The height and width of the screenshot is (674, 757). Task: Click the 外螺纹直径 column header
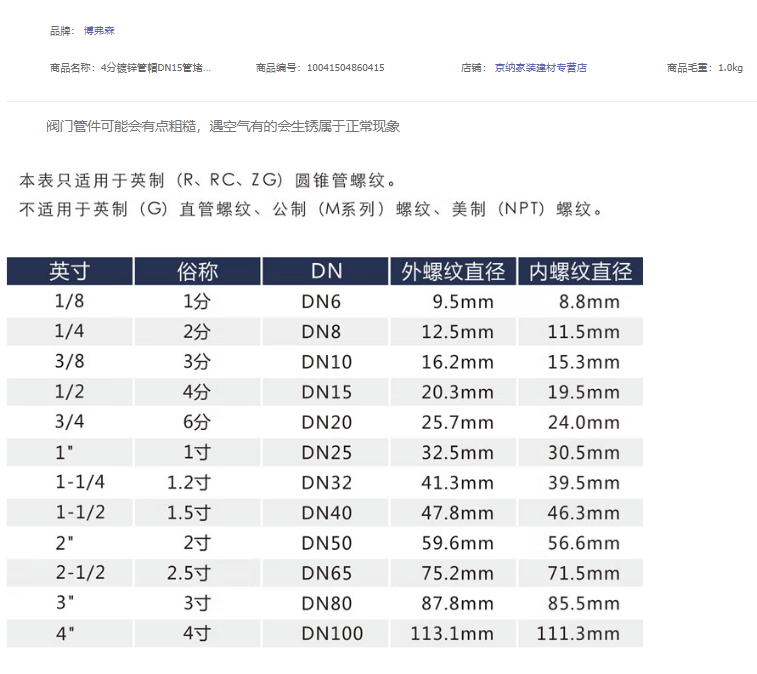click(453, 271)
